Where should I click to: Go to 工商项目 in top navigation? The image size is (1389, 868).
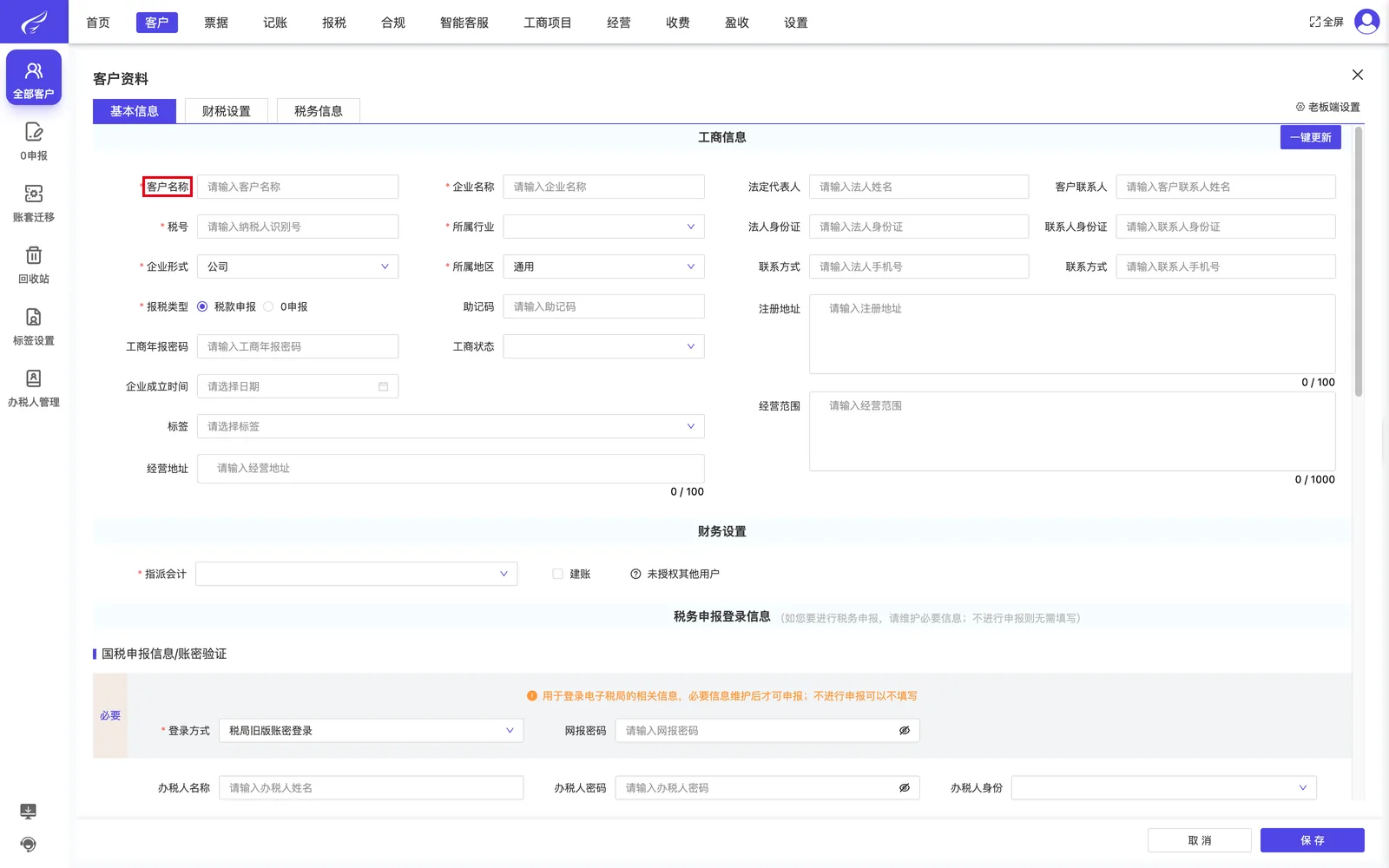[x=548, y=23]
